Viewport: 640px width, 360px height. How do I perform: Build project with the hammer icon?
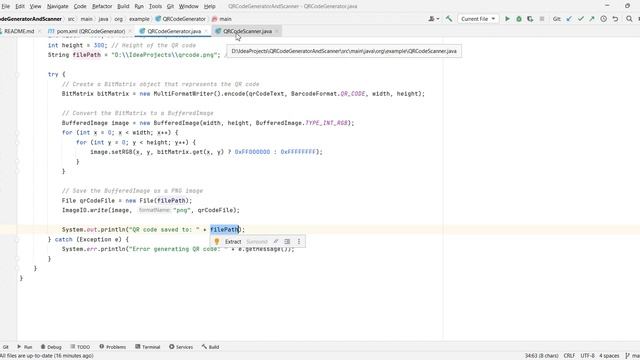coord(449,19)
